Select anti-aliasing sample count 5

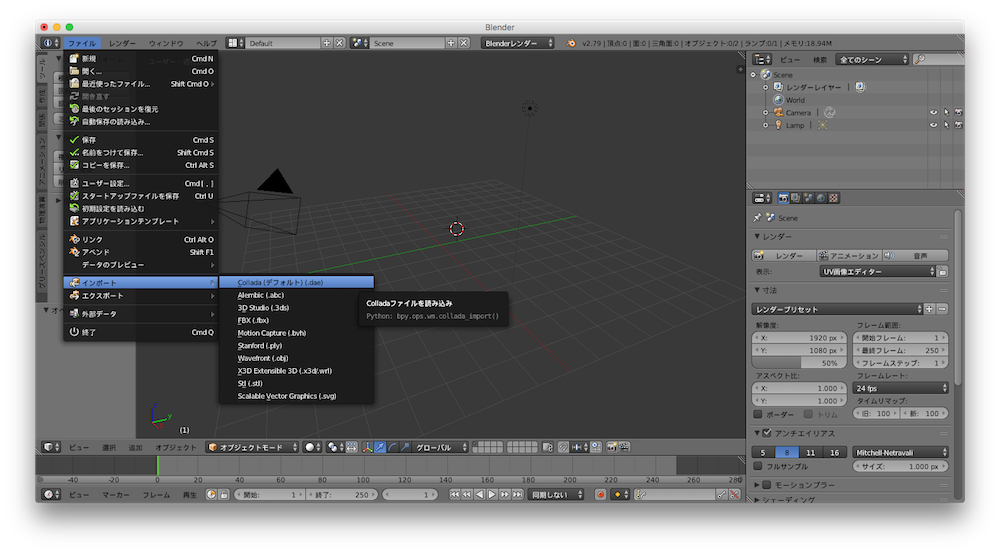763,453
